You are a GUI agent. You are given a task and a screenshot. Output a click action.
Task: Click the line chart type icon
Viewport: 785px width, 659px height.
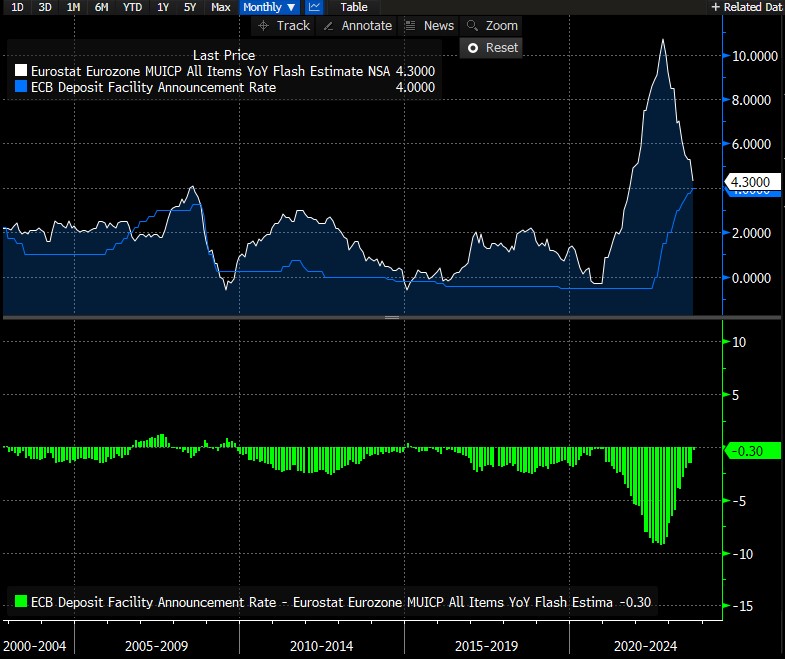314,7
